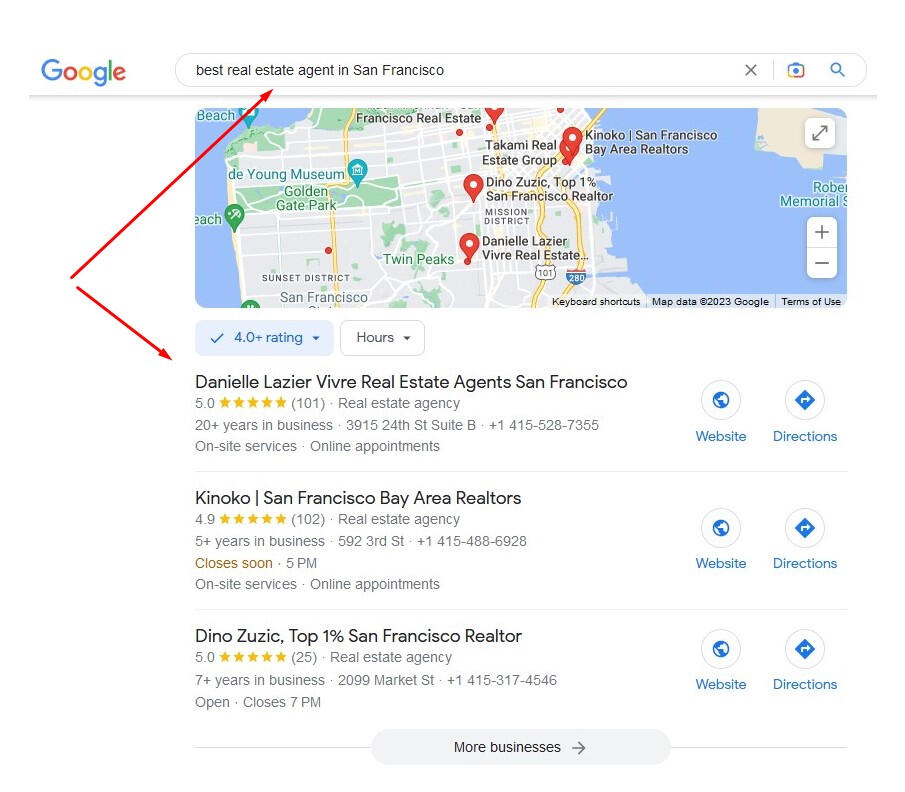
Task: Open Kinoko San Francisco Bay Area Realtors listing
Action: click(x=358, y=498)
